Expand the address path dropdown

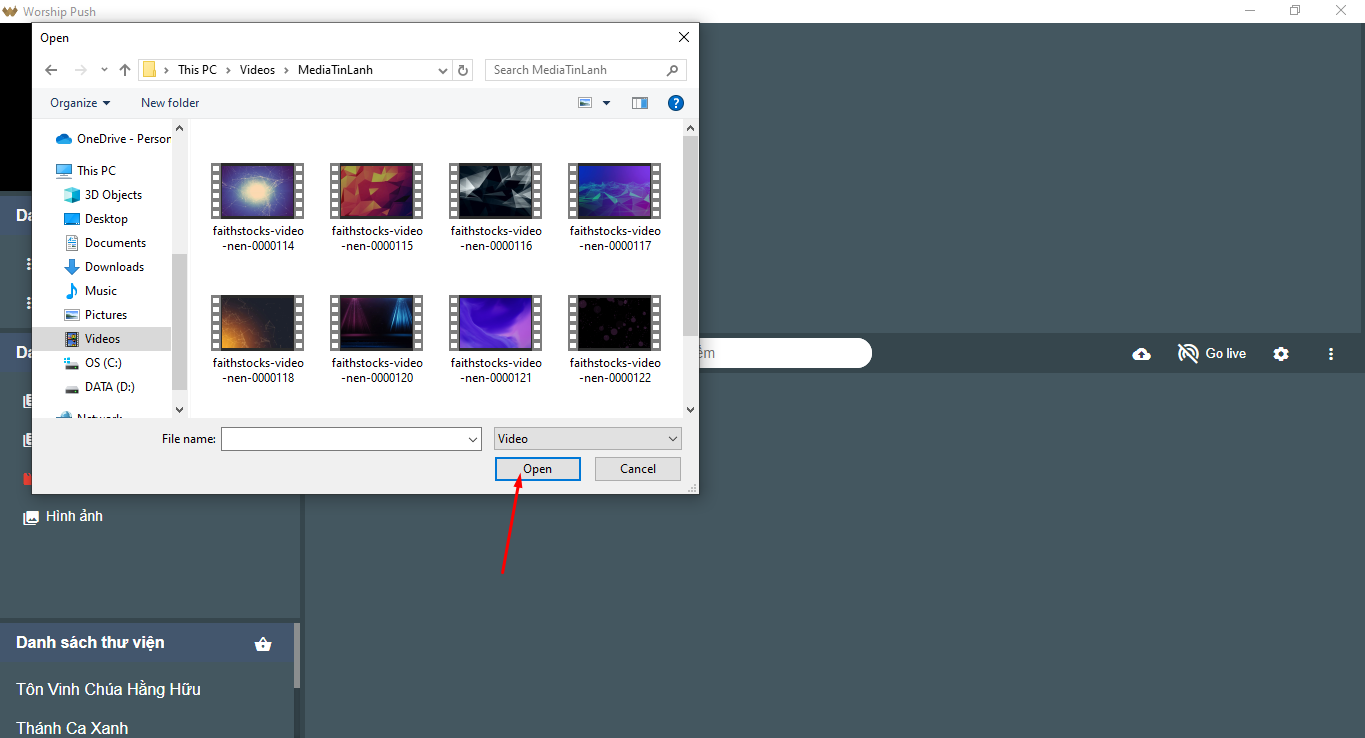point(444,70)
